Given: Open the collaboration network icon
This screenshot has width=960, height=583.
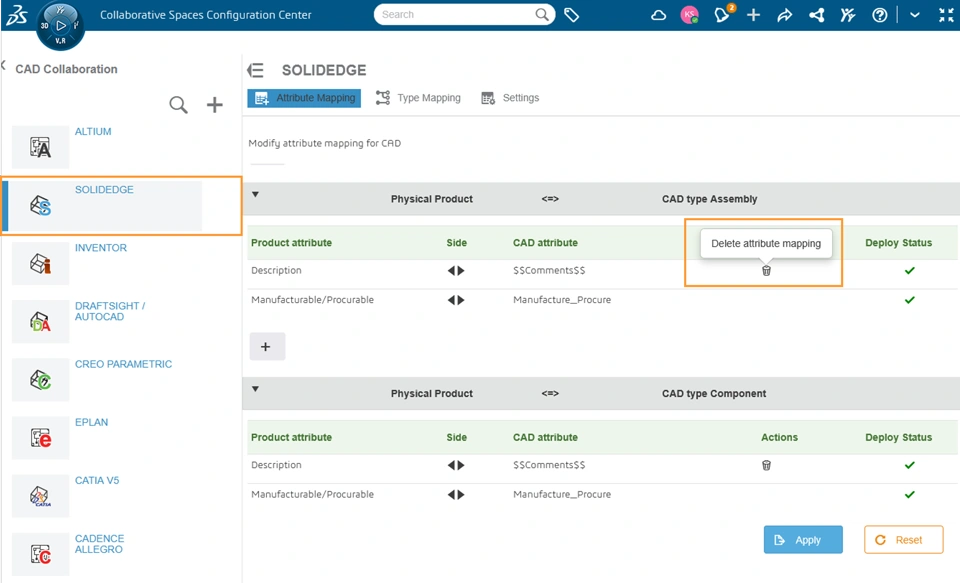Looking at the screenshot, I should tap(817, 15).
